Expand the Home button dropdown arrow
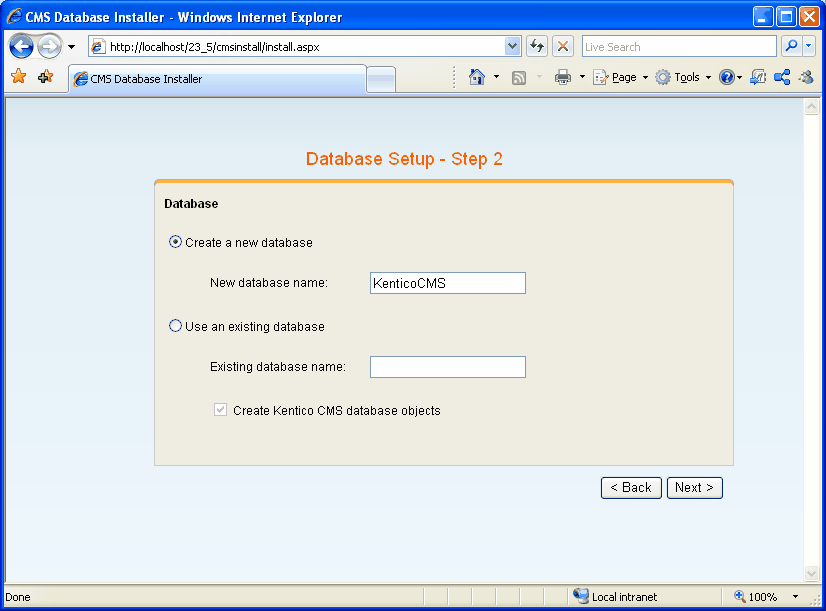826x611 pixels. (x=496, y=77)
